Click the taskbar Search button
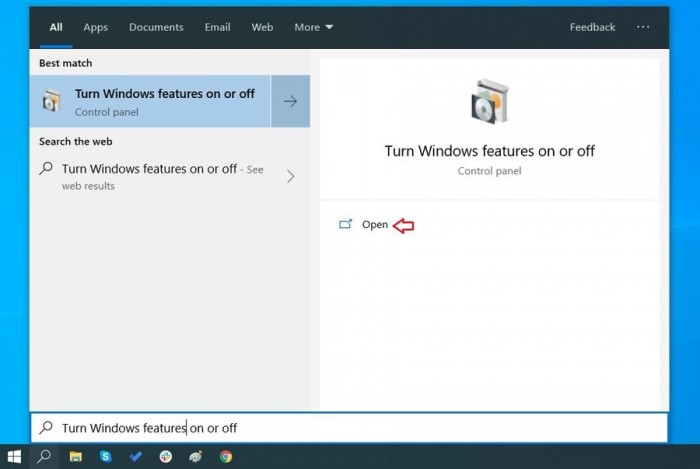The width and height of the screenshot is (700, 469). [44, 457]
